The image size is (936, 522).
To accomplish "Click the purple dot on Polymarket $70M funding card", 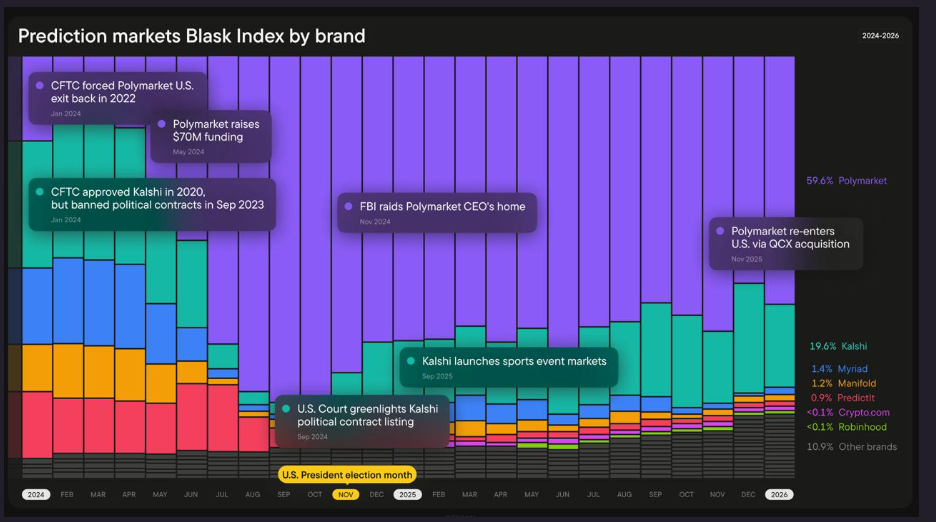I will [x=162, y=124].
